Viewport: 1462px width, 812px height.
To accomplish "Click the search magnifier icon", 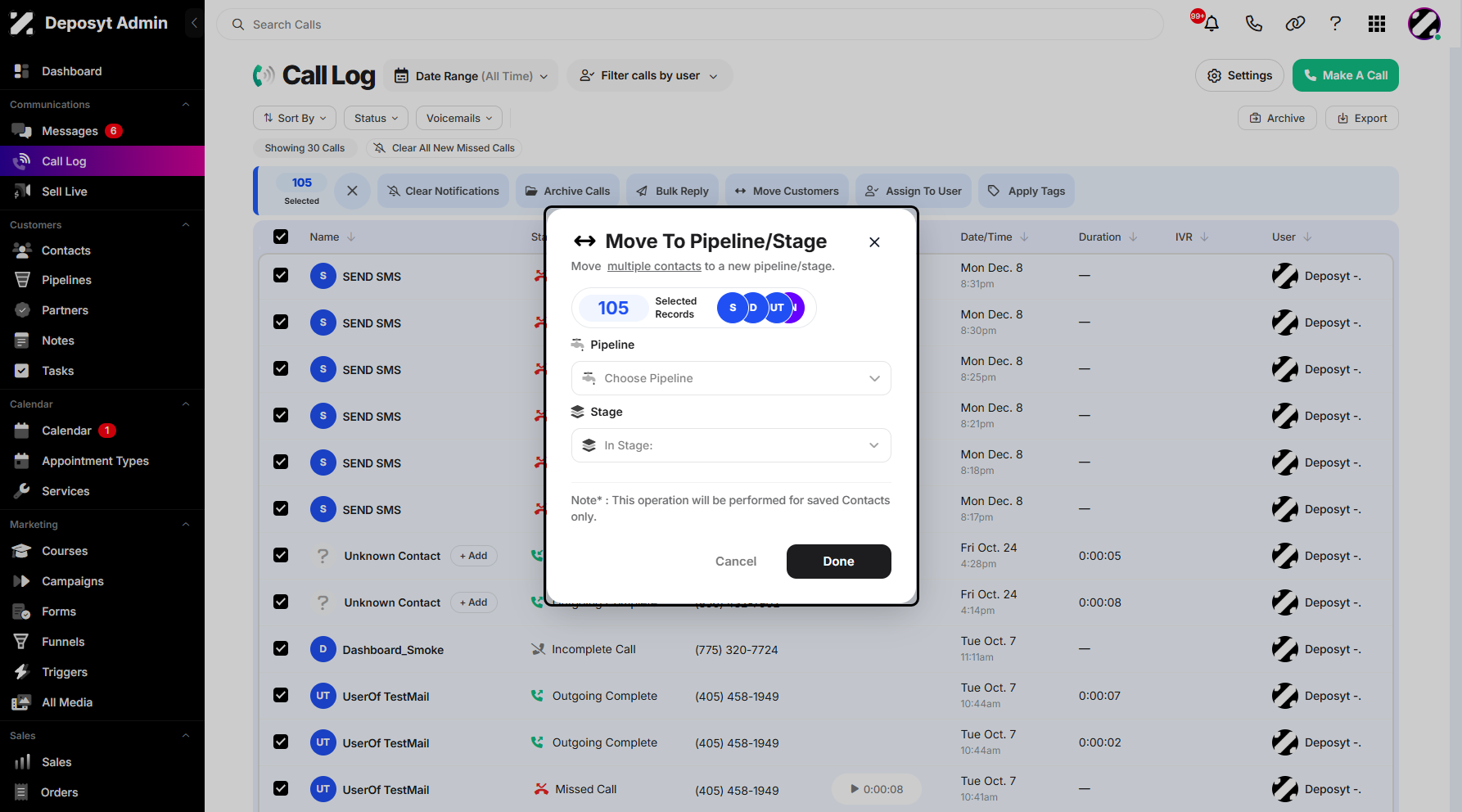I will pyautogui.click(x=238, y=25).
